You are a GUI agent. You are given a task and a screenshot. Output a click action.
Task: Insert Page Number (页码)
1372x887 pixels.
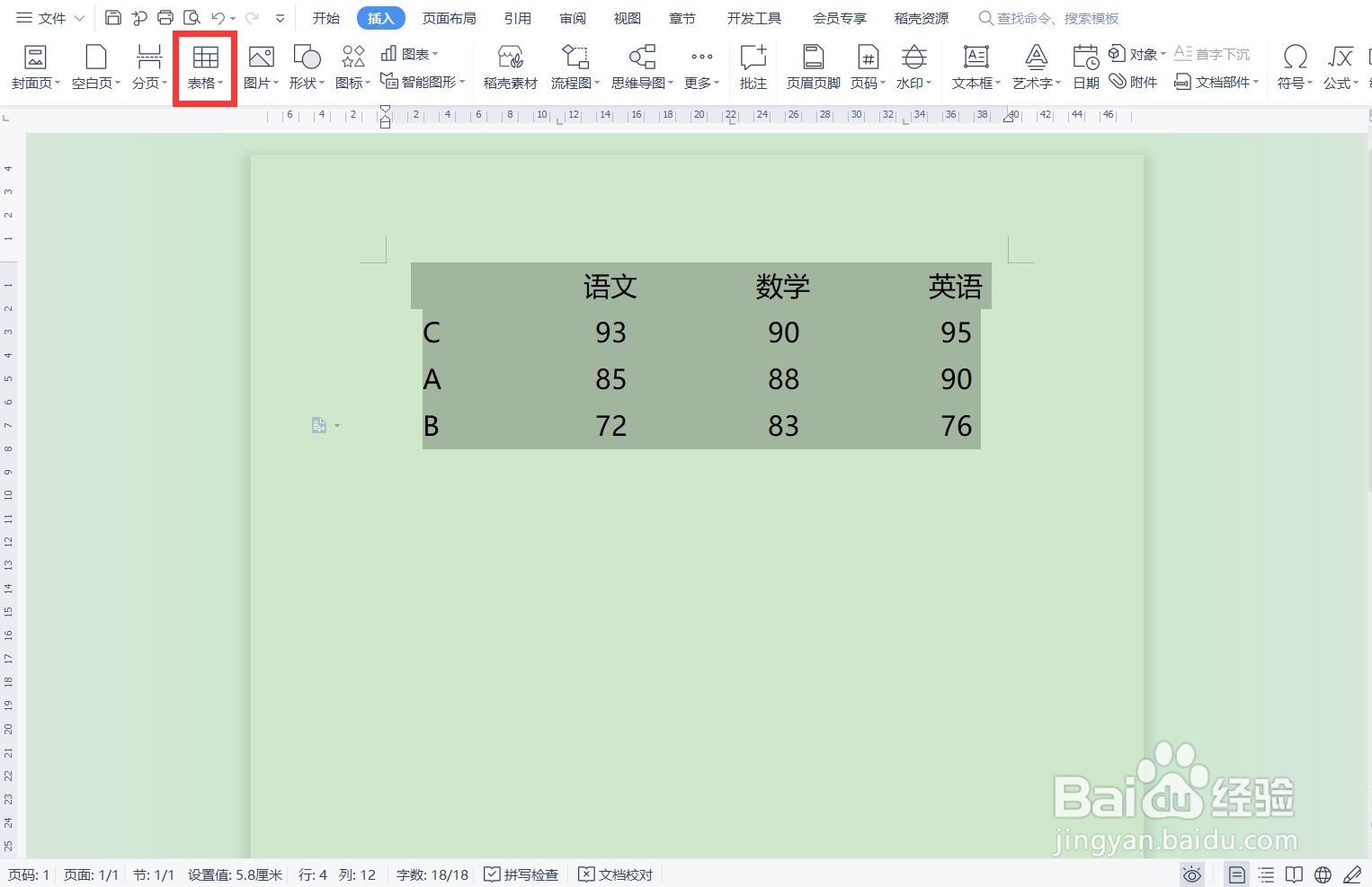[868, 67]
